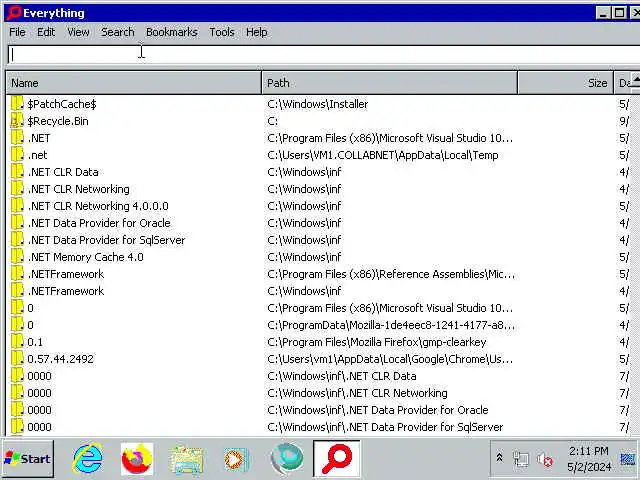Select the lowercase .net folder icon
The image size is (640, 480).
[x=17, y=155]
